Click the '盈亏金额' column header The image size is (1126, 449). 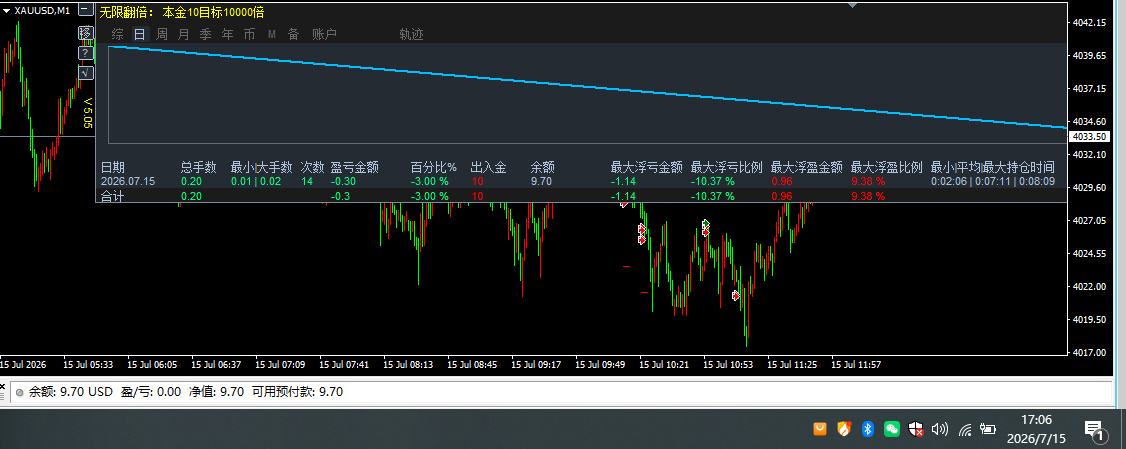pyautogui.click(x=354, y=167)
